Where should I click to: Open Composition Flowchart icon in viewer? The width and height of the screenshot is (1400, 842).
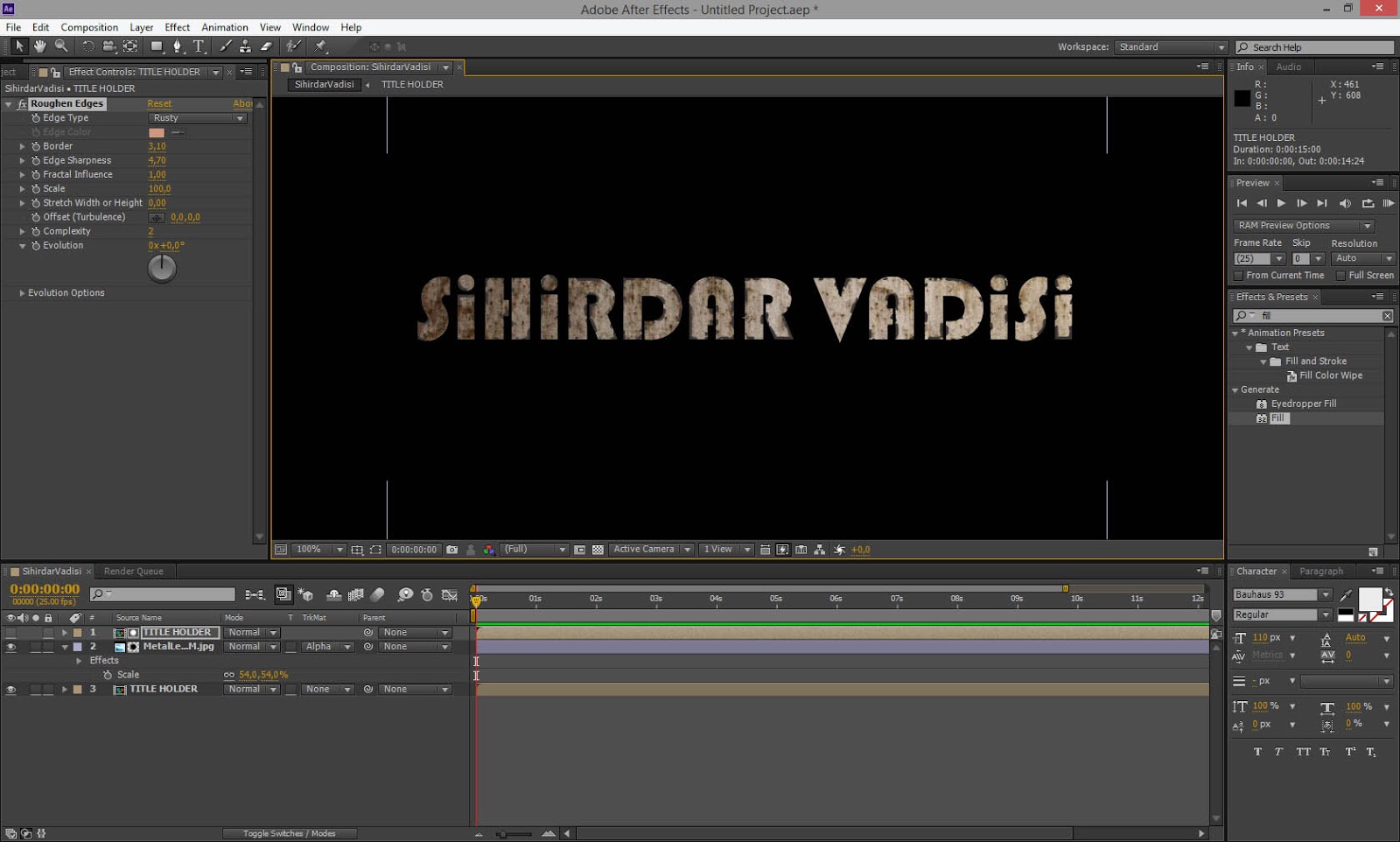820,550
